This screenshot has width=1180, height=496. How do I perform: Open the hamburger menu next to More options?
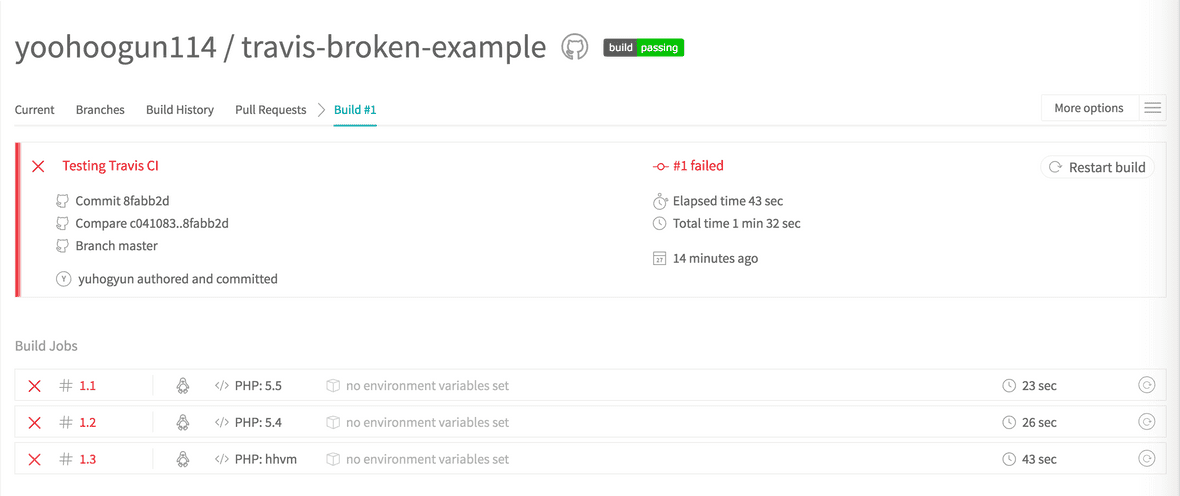[1152, 108]
